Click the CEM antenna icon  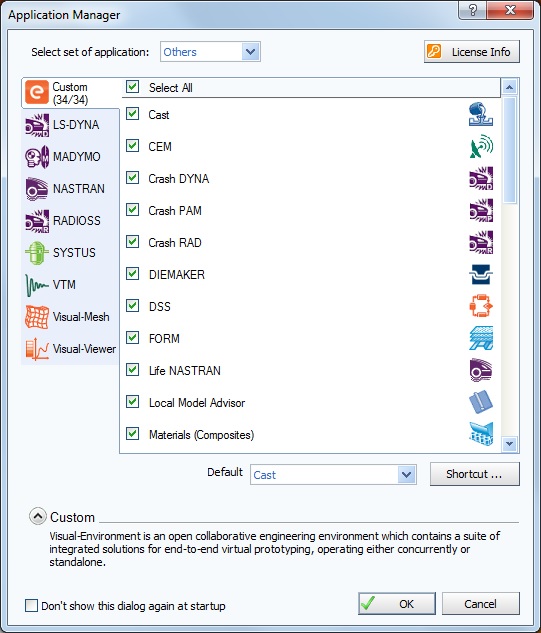481,146
